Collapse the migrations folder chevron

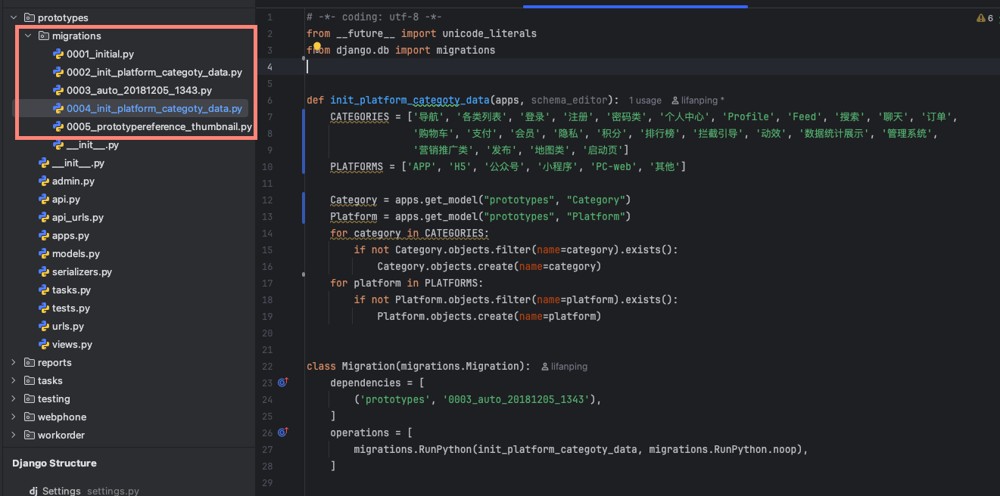[27, 36]
